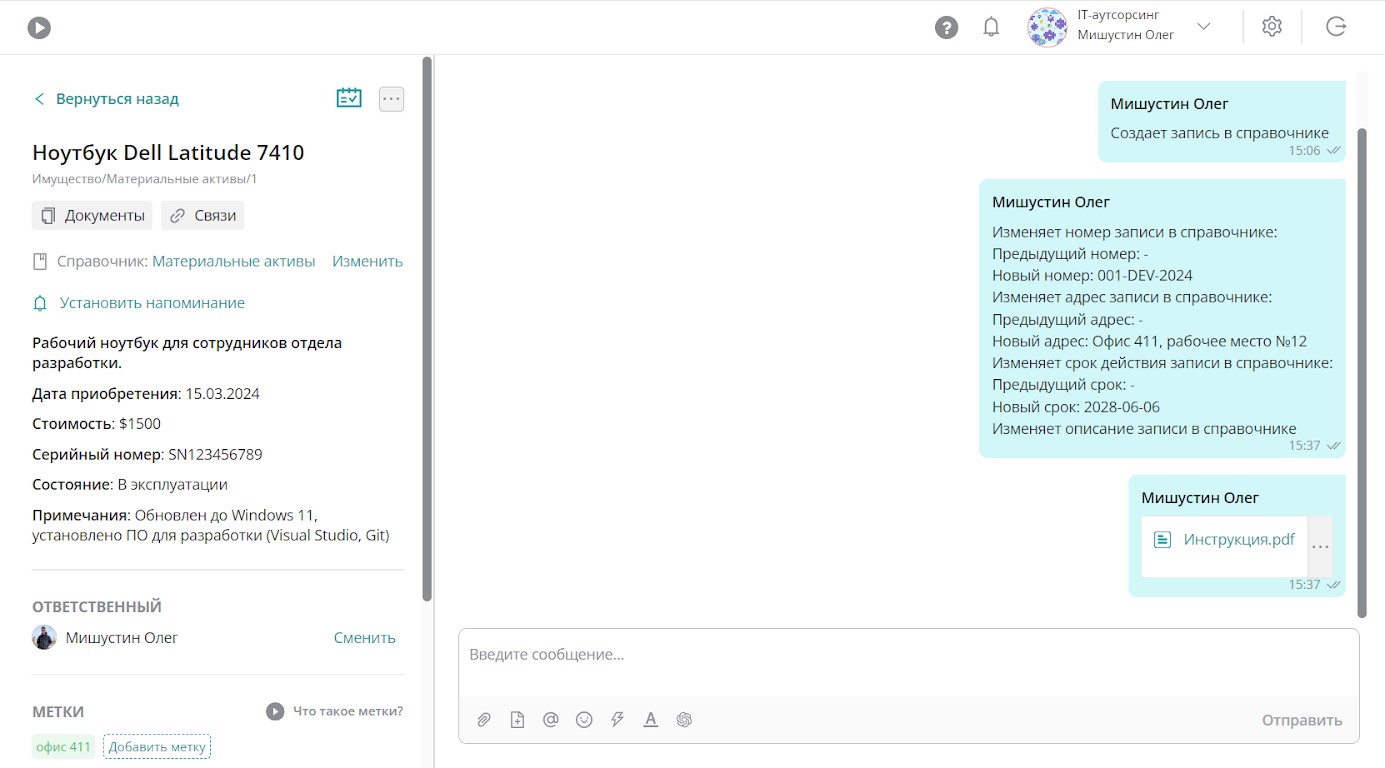This screenshot has height=768, width=1385.
Task: Click the bell icon beside Установить напоминание
Action: pos(41,303)
